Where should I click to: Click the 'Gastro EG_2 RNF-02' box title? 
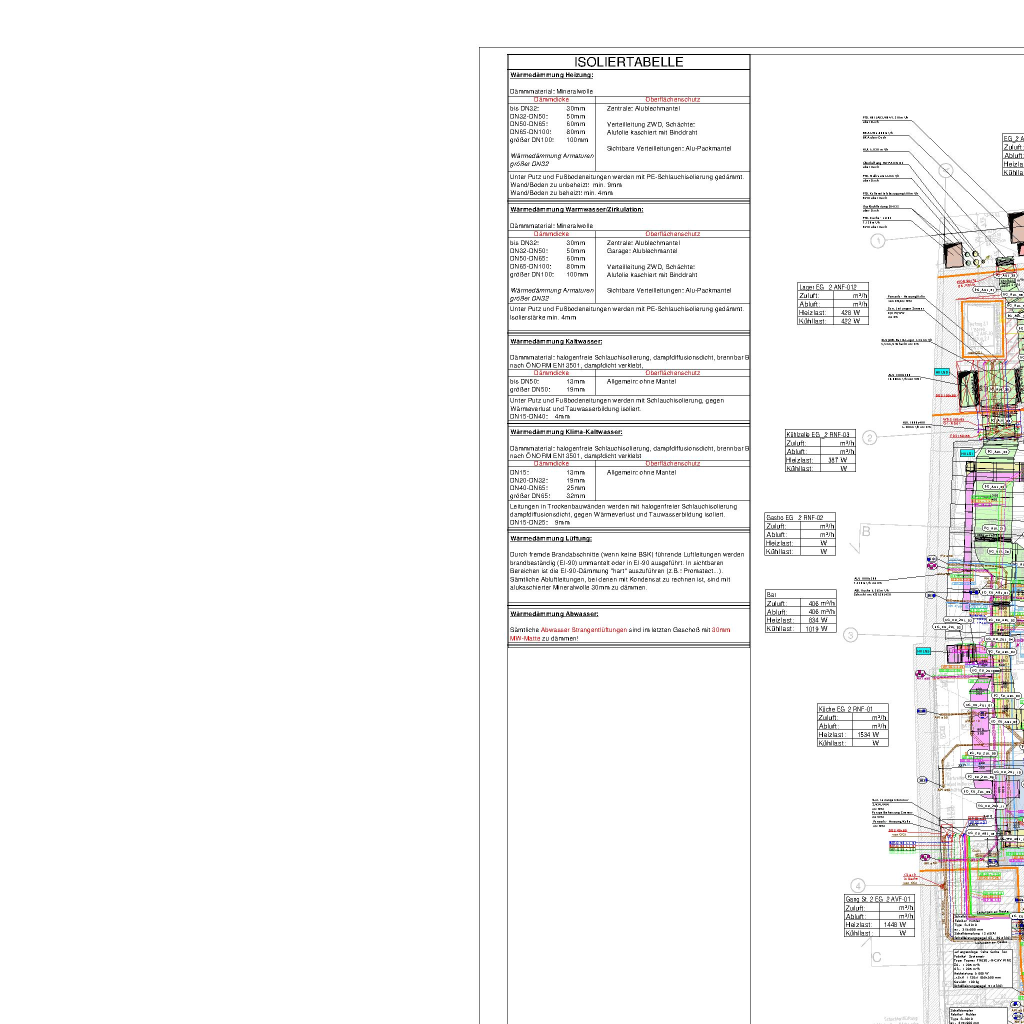[x=795, y=517]
